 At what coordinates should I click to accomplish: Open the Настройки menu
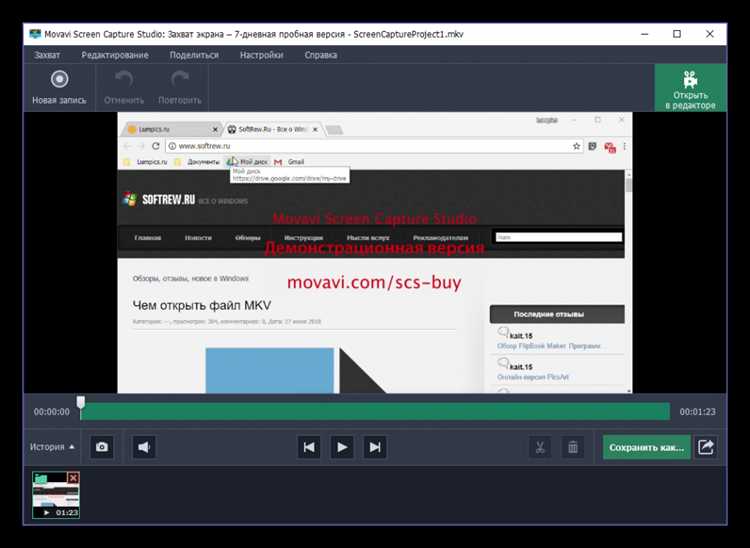point(261,55)
